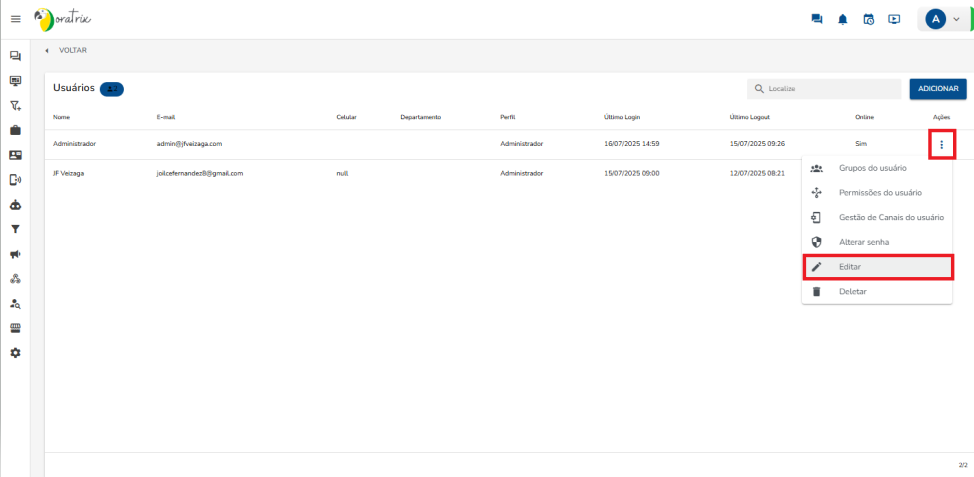This screenshot has height=477, width=974.
Task: Click the chatbot robot icon in sidebar
Action: click(x=15, y=205)
